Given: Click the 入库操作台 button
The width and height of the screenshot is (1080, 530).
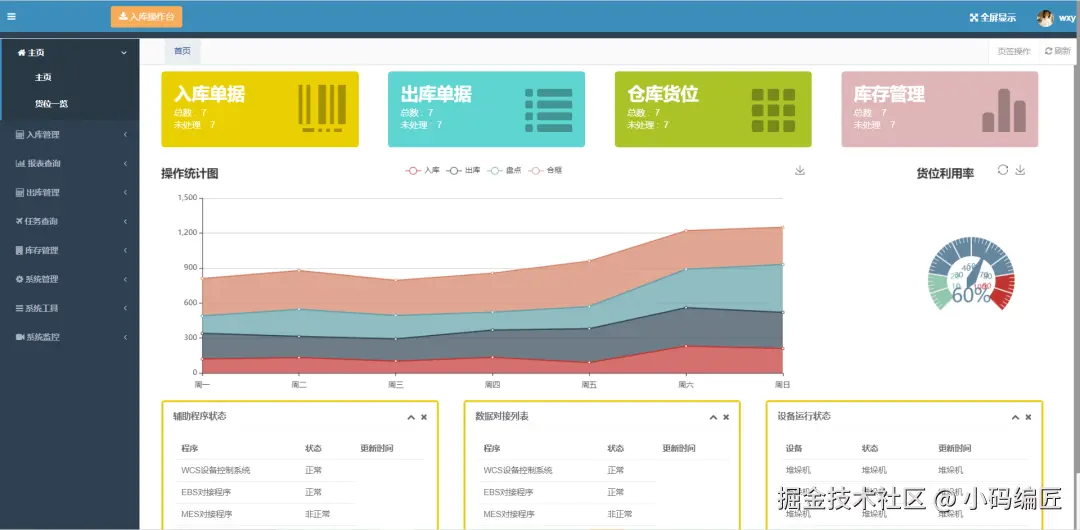Looking at the screenshot, I should [146, 17].
